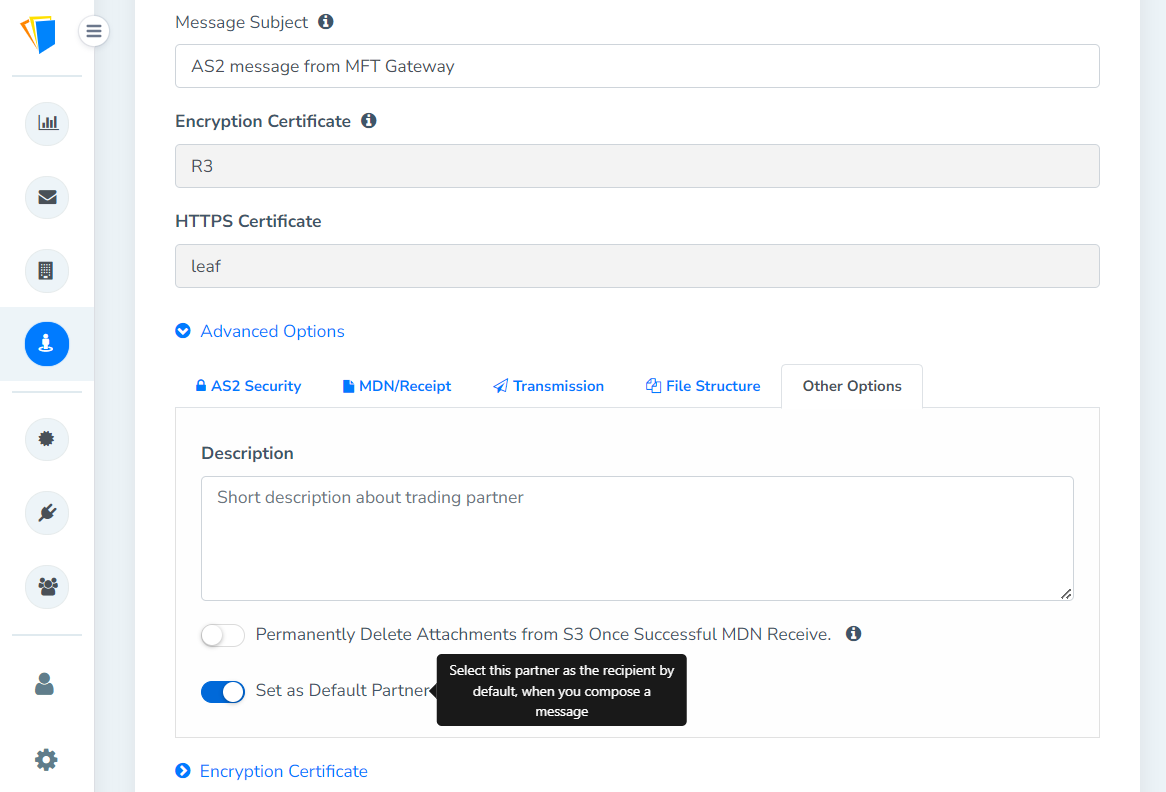Image resolution: width=1166 pixels, height=792 pixels.
Task: Toggle the hamburger menu button
Action: point(93,31)
